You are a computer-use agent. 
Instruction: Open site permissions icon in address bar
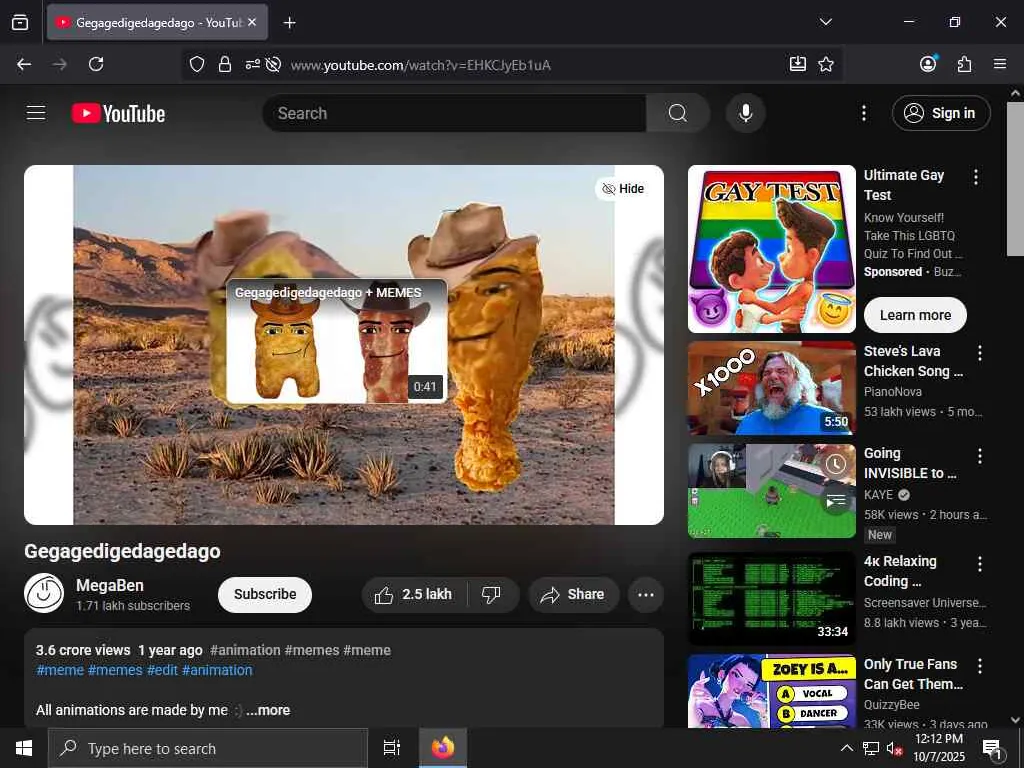[x=252, y=64]
